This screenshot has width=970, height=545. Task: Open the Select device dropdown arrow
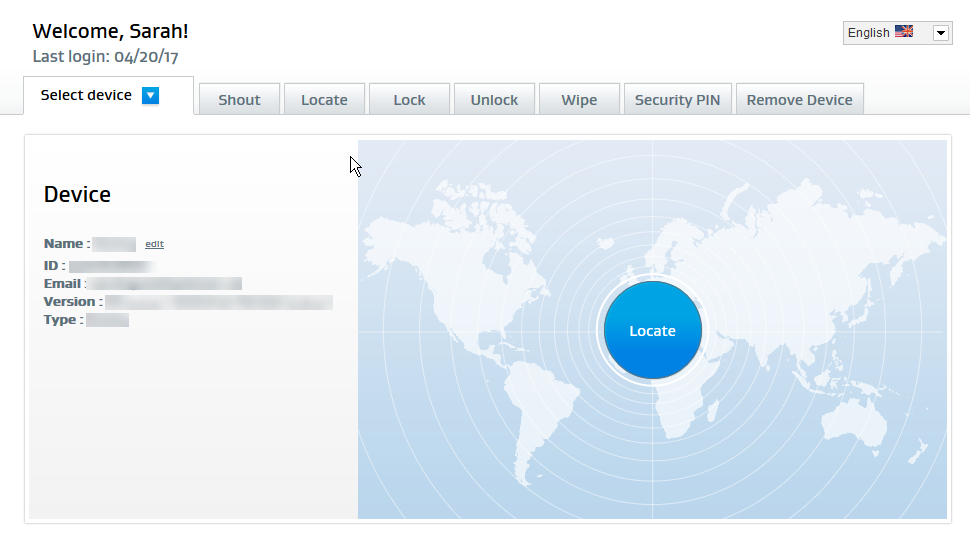150,95
